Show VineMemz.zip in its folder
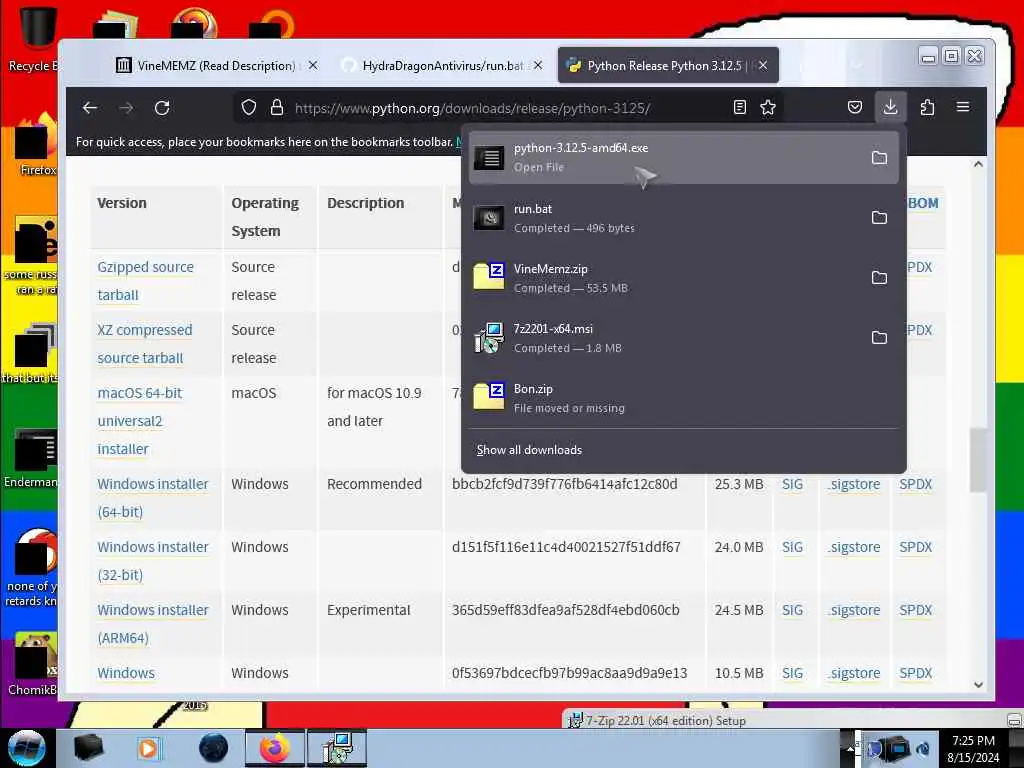This screenshot has width=1024, height=768. point(879,278)
